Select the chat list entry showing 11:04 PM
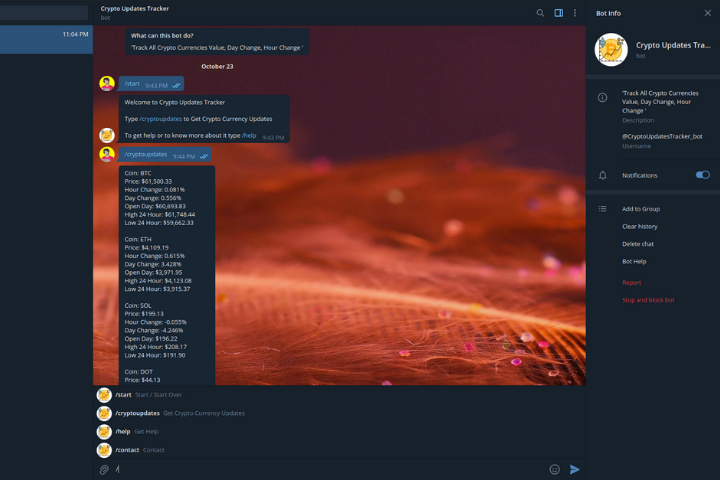This screenshot has height=480, width=720. [46, 40]
